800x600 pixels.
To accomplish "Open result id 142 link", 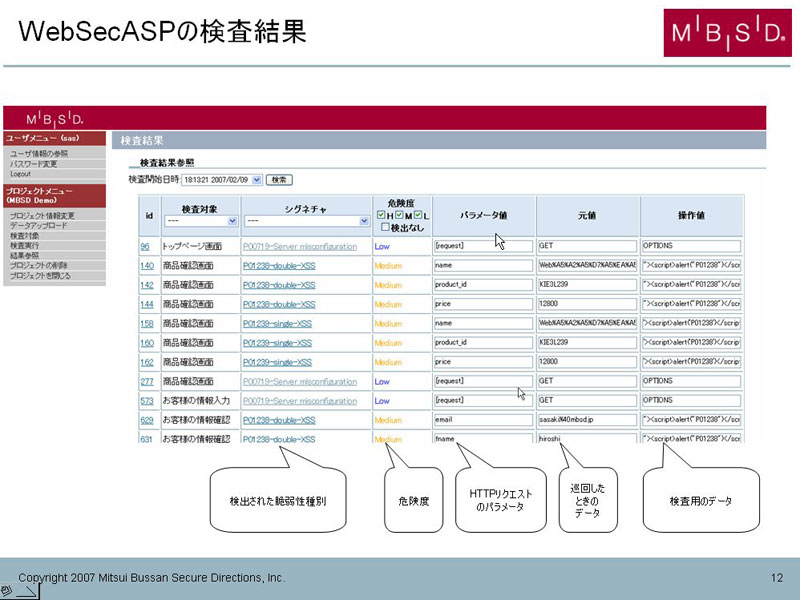I will (x=147, y=285).
